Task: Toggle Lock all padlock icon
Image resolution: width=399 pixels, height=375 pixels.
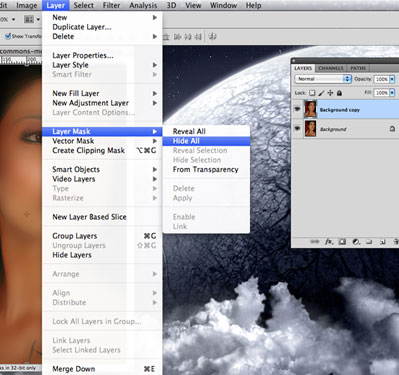Action: coord(339,93)
